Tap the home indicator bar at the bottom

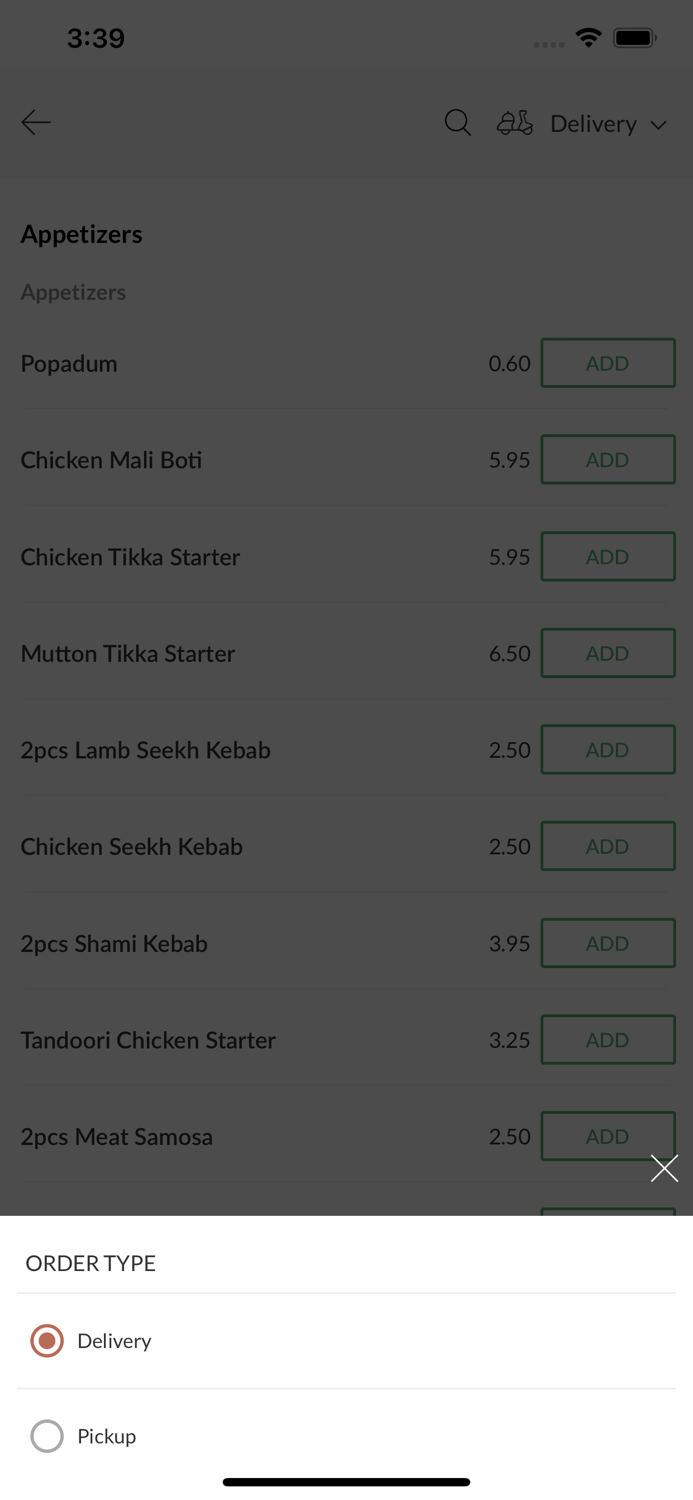click(x=346, y=1482)
